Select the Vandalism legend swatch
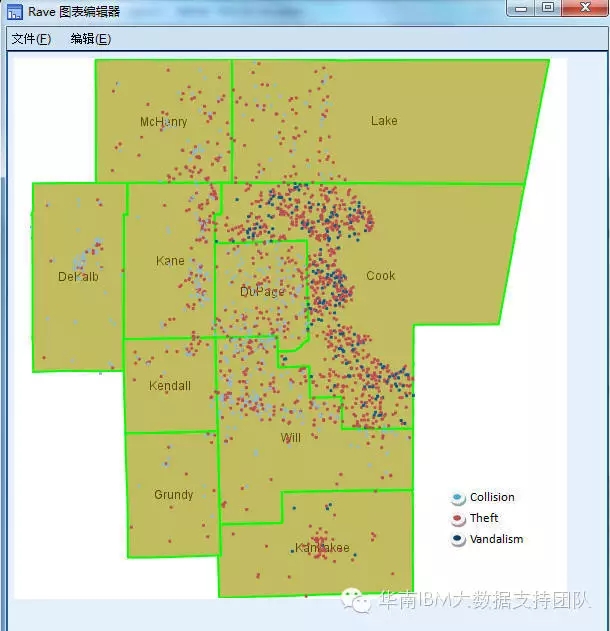610x631 pixels. point(457,539)
